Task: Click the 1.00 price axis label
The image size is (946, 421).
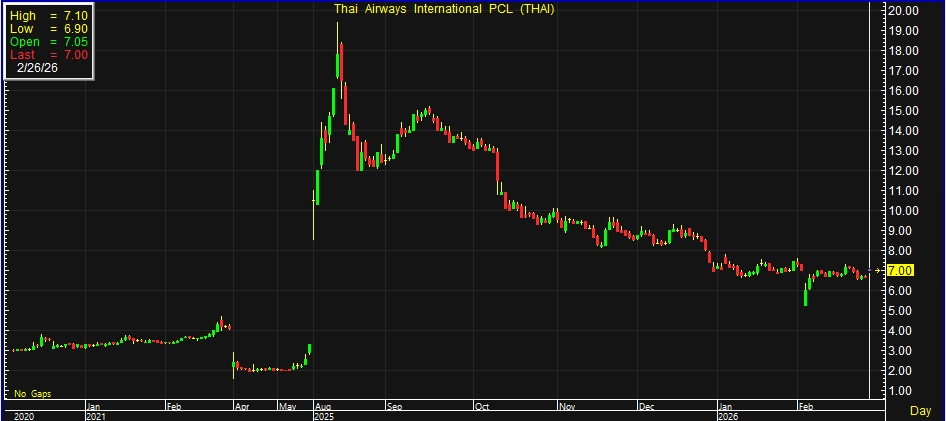Action: (x=905, y=391)
